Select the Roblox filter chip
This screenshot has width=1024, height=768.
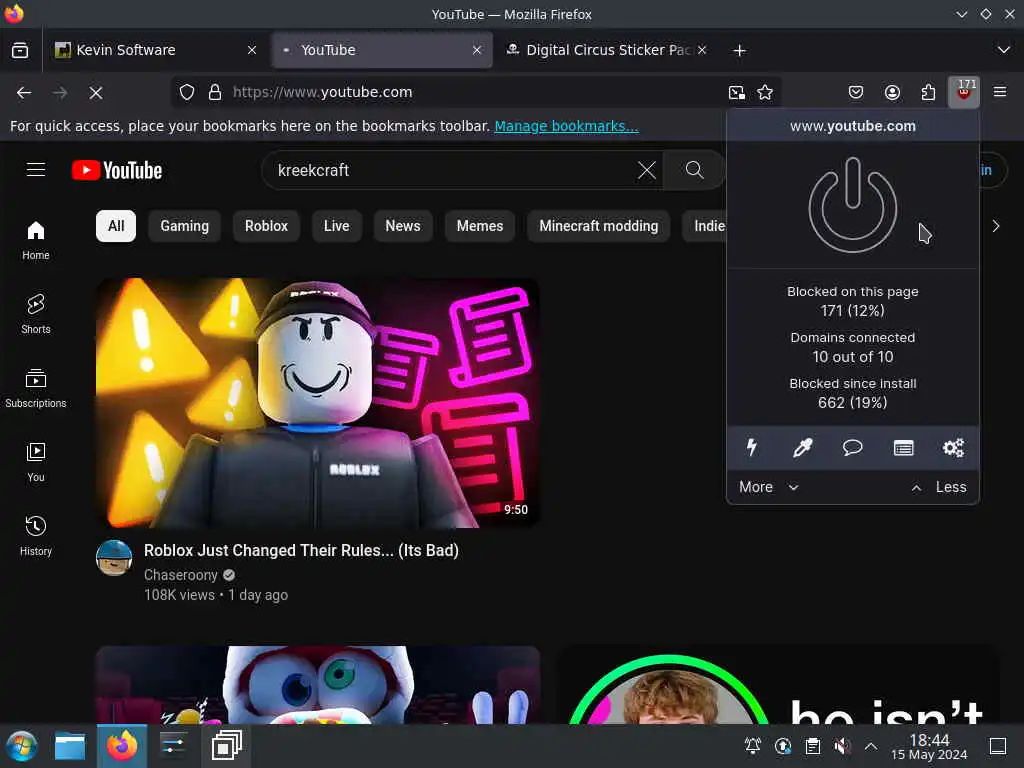coord(266,226)
